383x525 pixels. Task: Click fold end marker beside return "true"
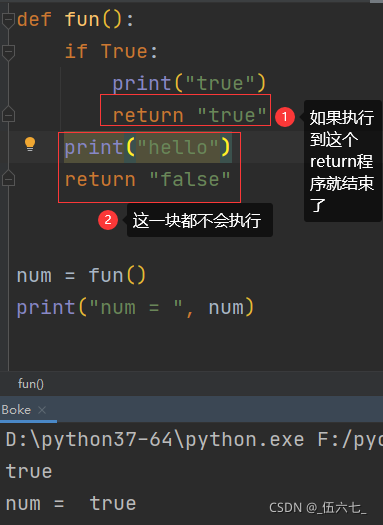coord(8,115)
